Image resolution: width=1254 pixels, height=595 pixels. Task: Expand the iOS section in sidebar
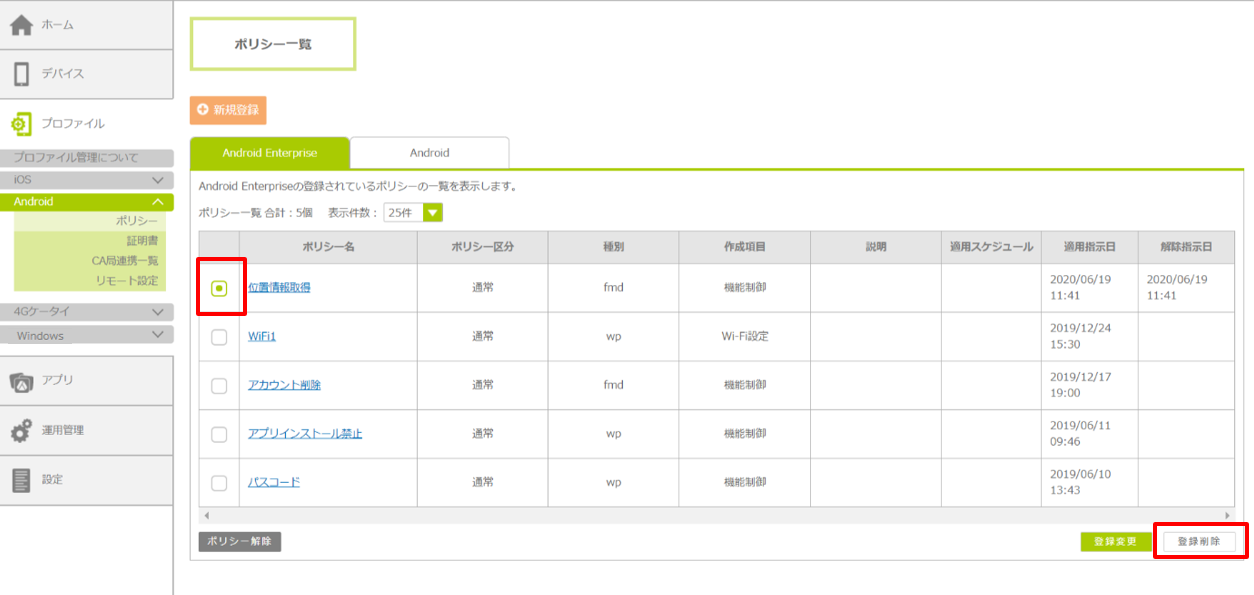157,180
